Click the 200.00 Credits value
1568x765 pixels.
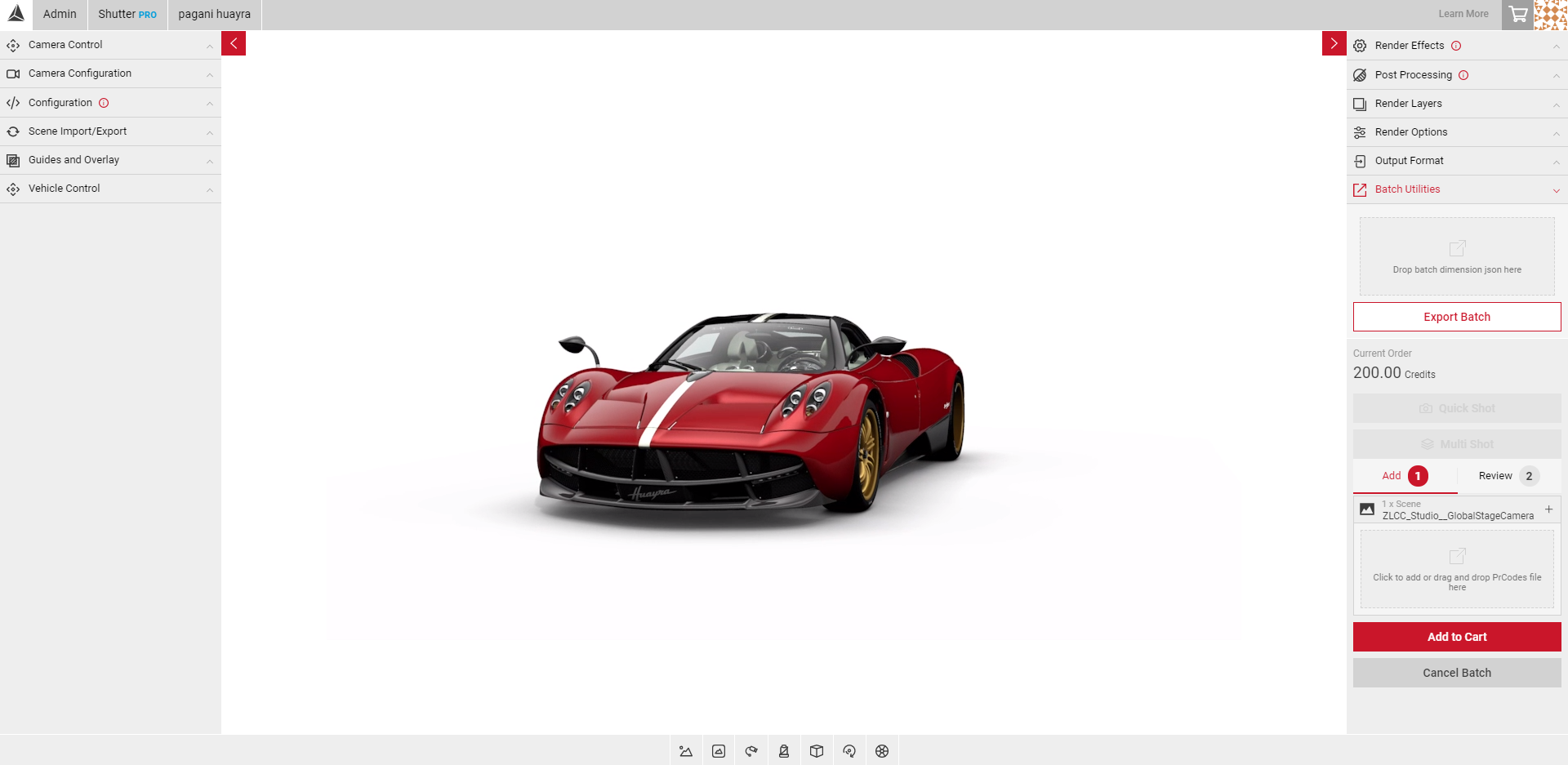[1394, 373]
